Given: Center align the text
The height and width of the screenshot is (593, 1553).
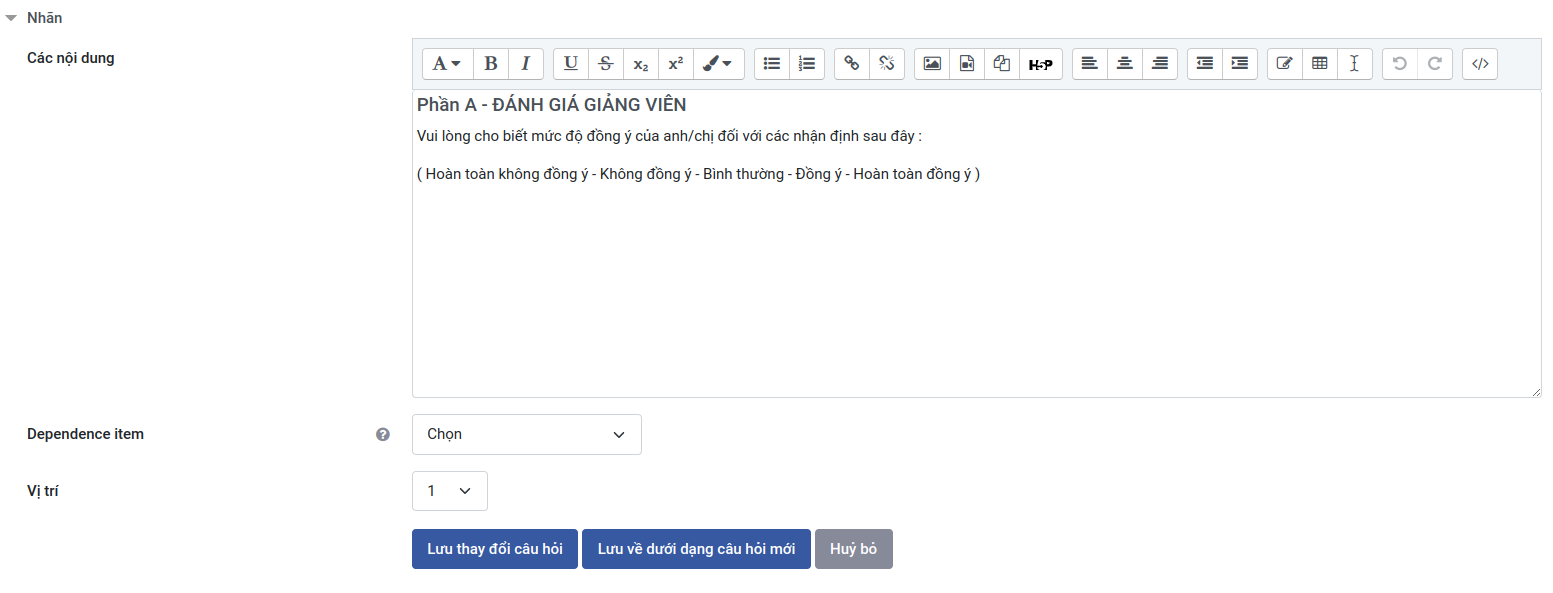Looking at the screenshot, I should coord(1125,64).
